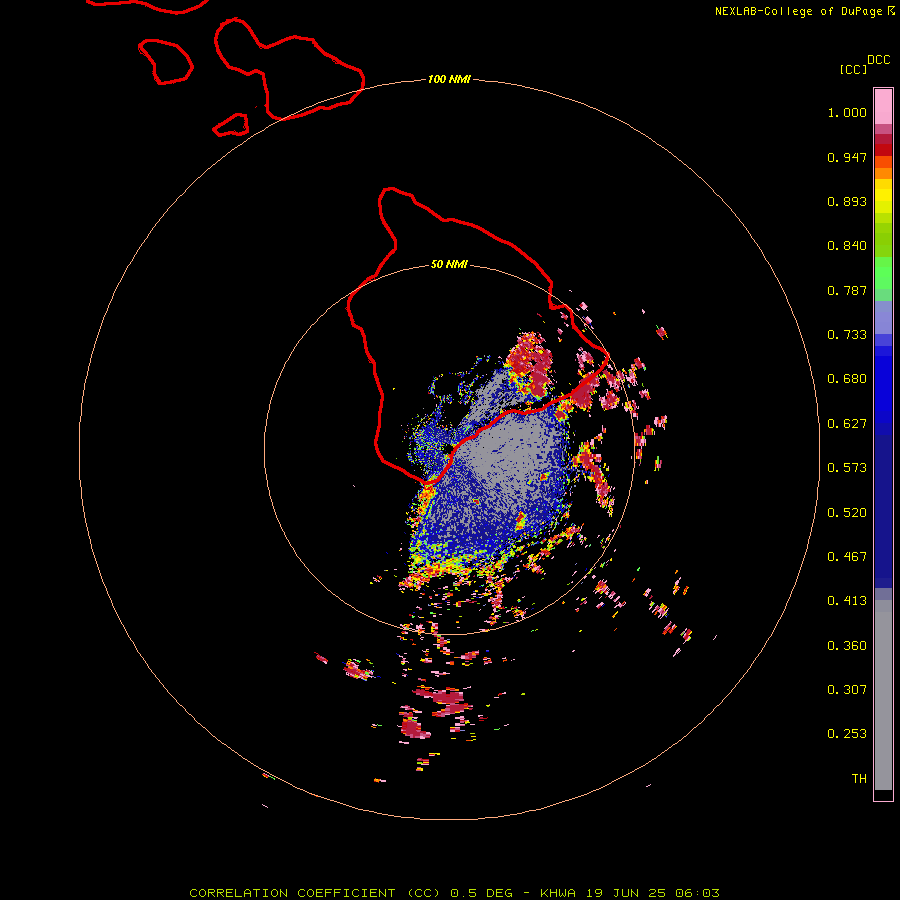The height and width of the screenshot is (900, 900).
Task: Click the 0.360 legend value
Action: [847, 646]
